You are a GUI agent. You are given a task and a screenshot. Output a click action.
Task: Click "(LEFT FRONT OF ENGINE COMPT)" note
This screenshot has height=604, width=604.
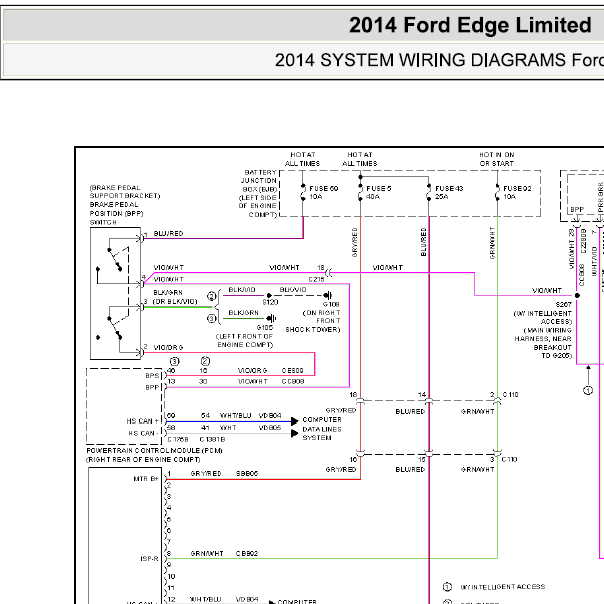(244, 341)
